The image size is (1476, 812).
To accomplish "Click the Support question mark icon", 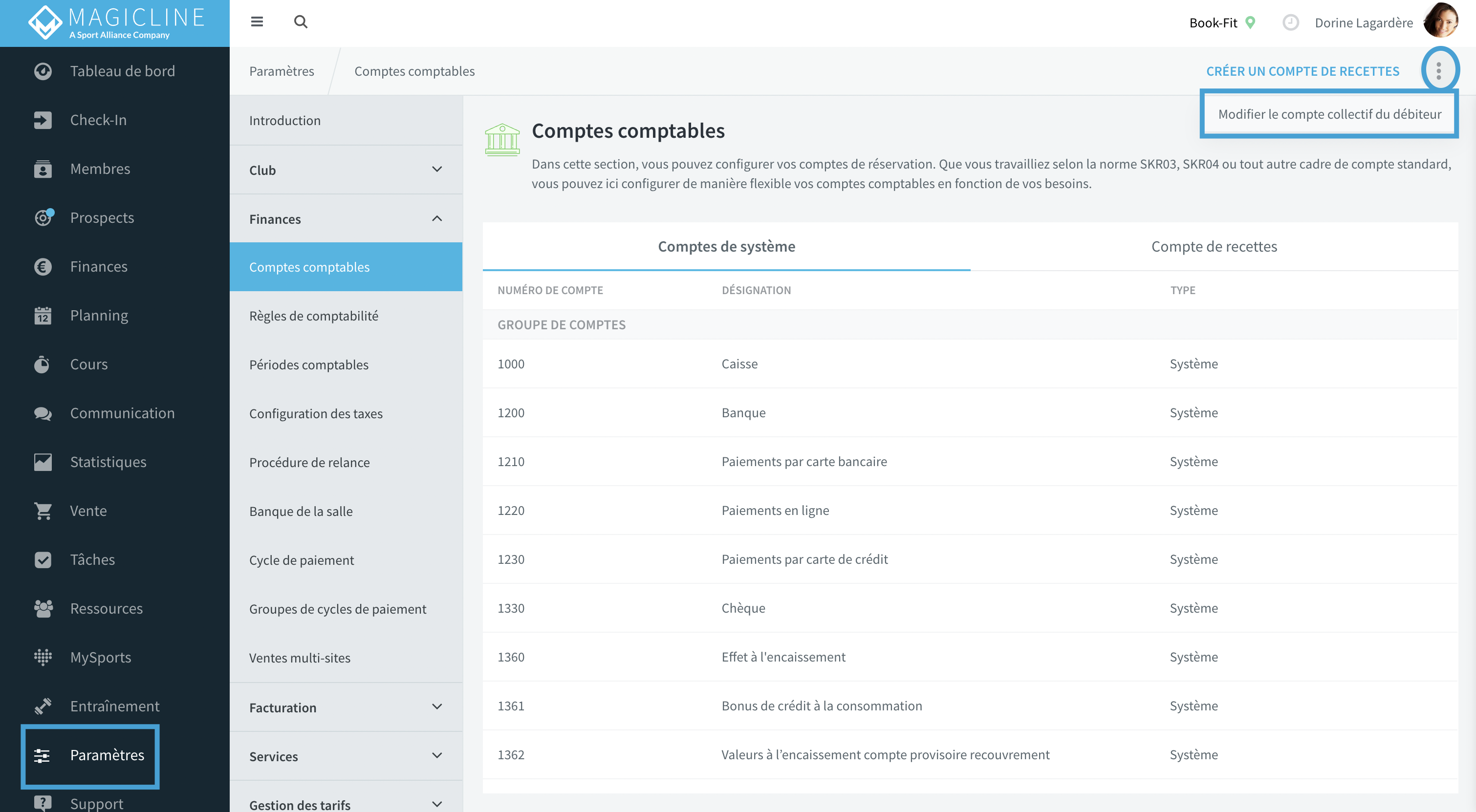I will (43, 803).
